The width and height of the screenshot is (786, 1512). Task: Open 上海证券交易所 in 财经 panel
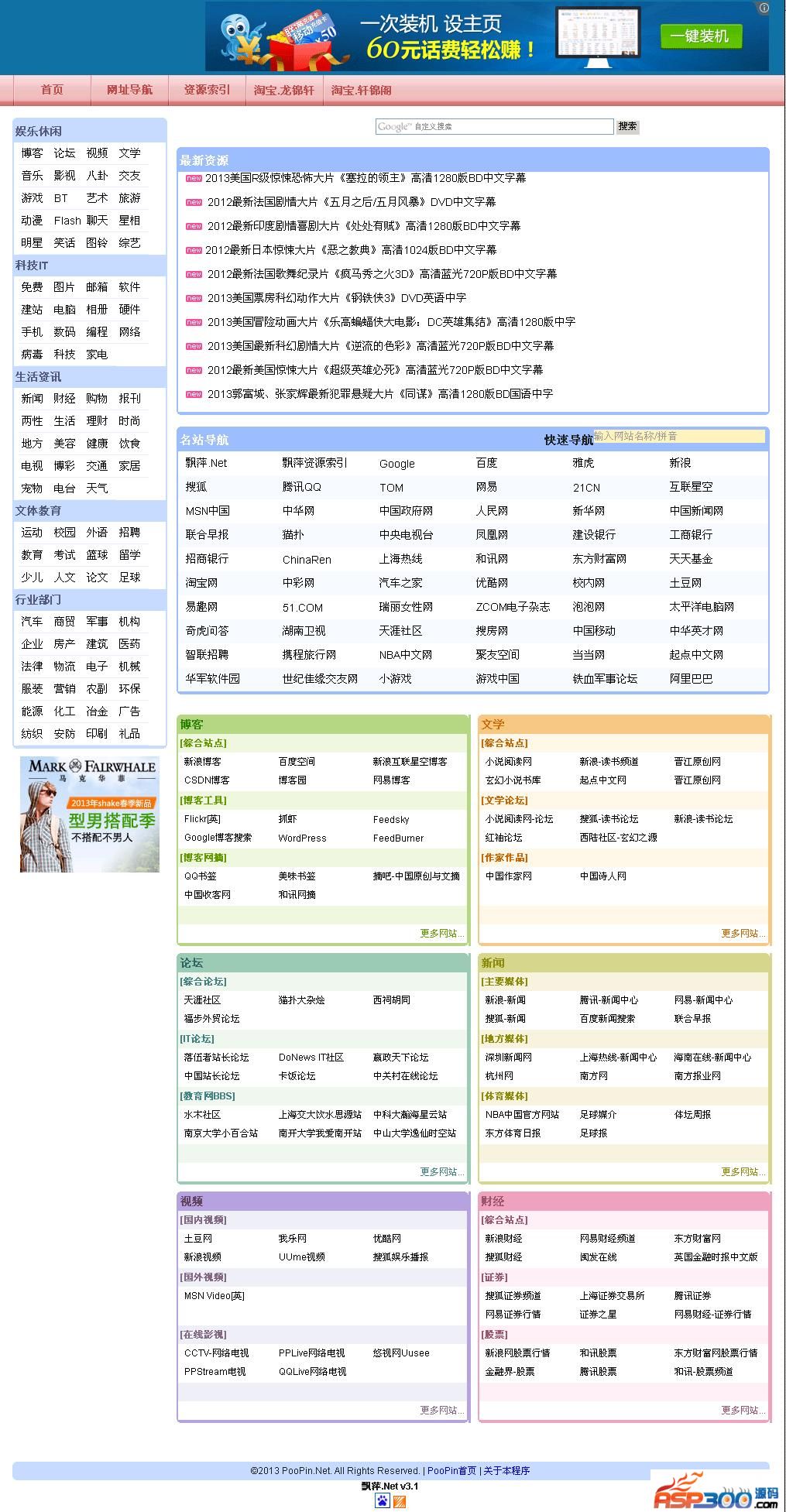[x=612, y=1296]
